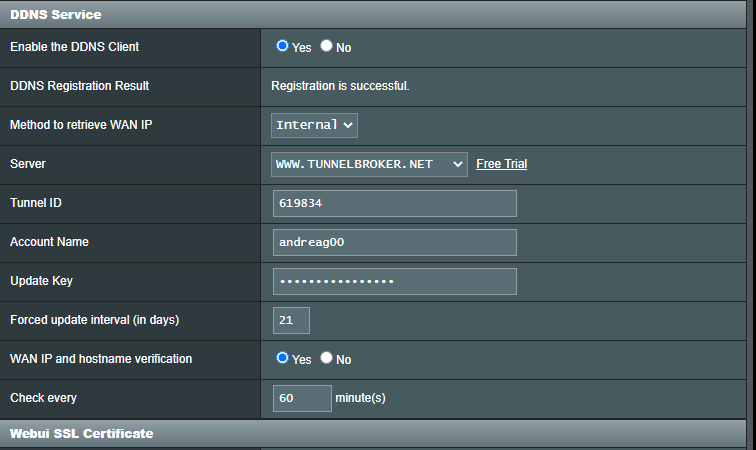Click the chevron arrow of the Internal dropdown

pyautogui.click(x=348, y=125)
